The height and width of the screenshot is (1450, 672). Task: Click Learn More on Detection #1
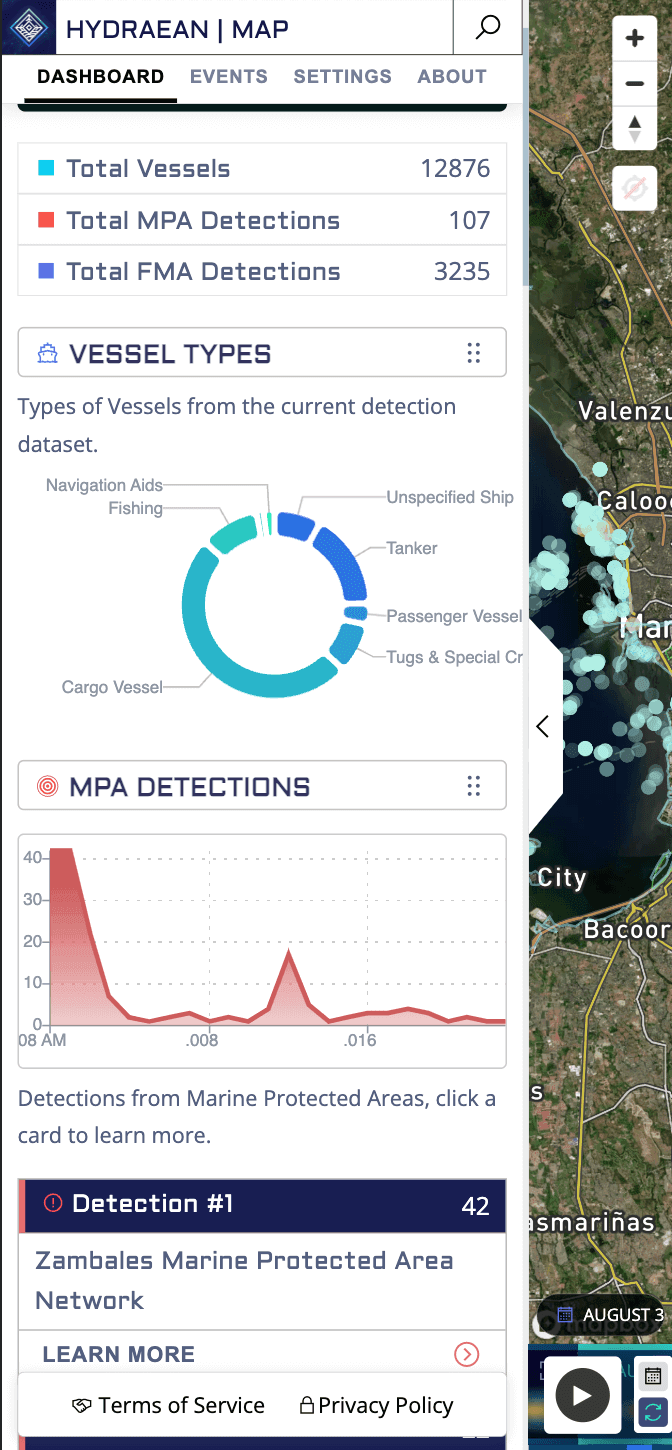pyautogui.click(x=262, y=1354)
